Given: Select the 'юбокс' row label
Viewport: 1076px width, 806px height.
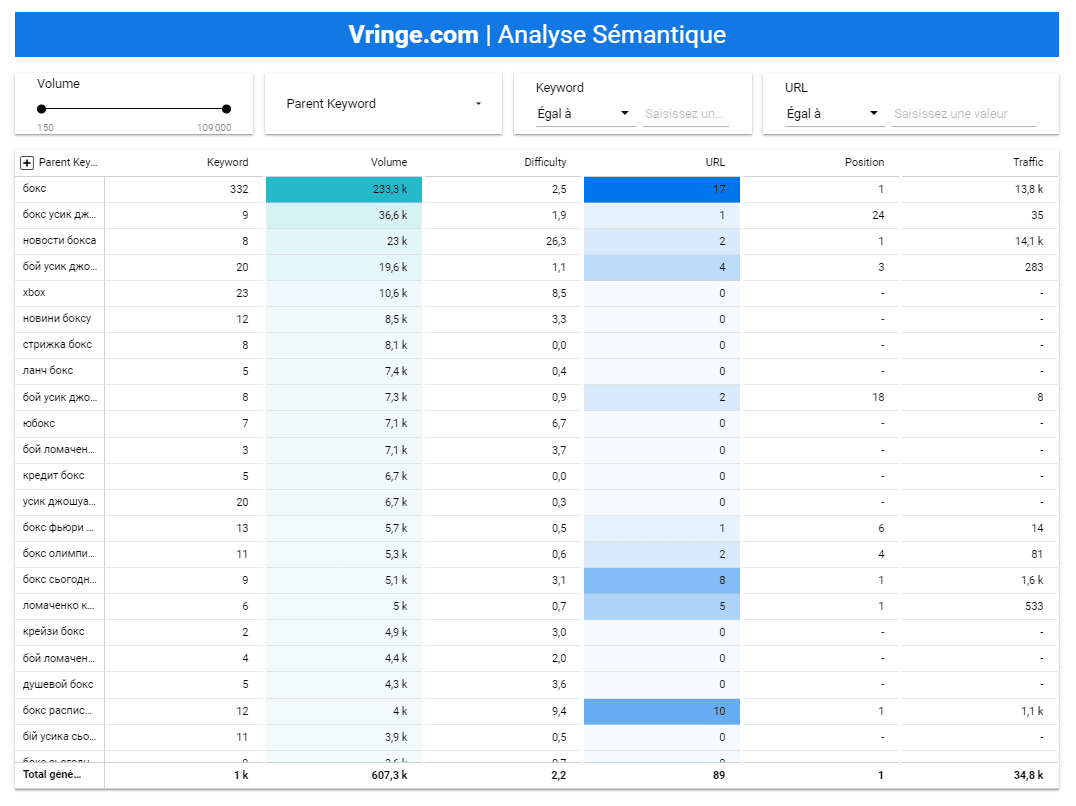Looking at the screenshot, I should (38, 423).
